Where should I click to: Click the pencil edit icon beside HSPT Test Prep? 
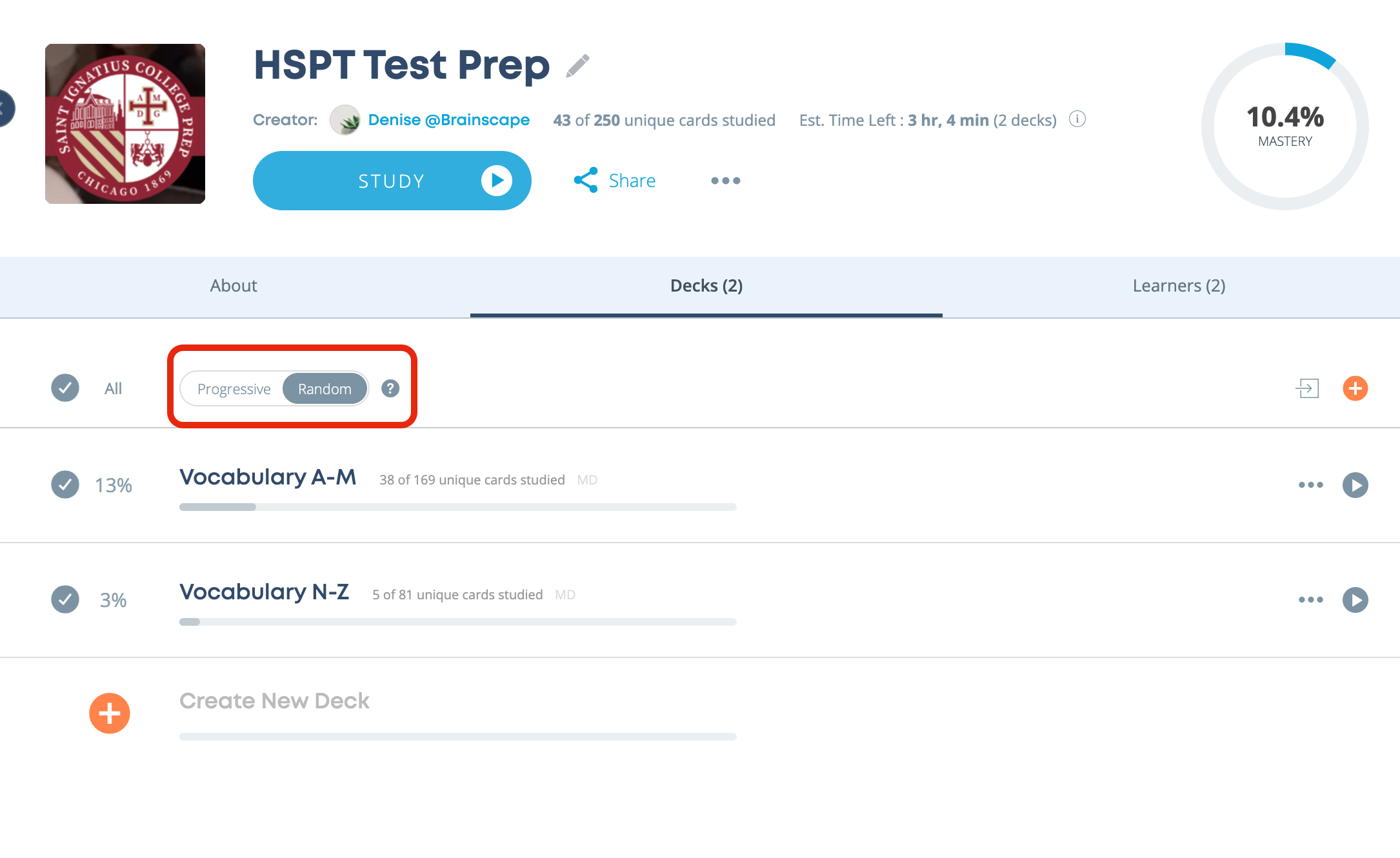pos(577,66)
